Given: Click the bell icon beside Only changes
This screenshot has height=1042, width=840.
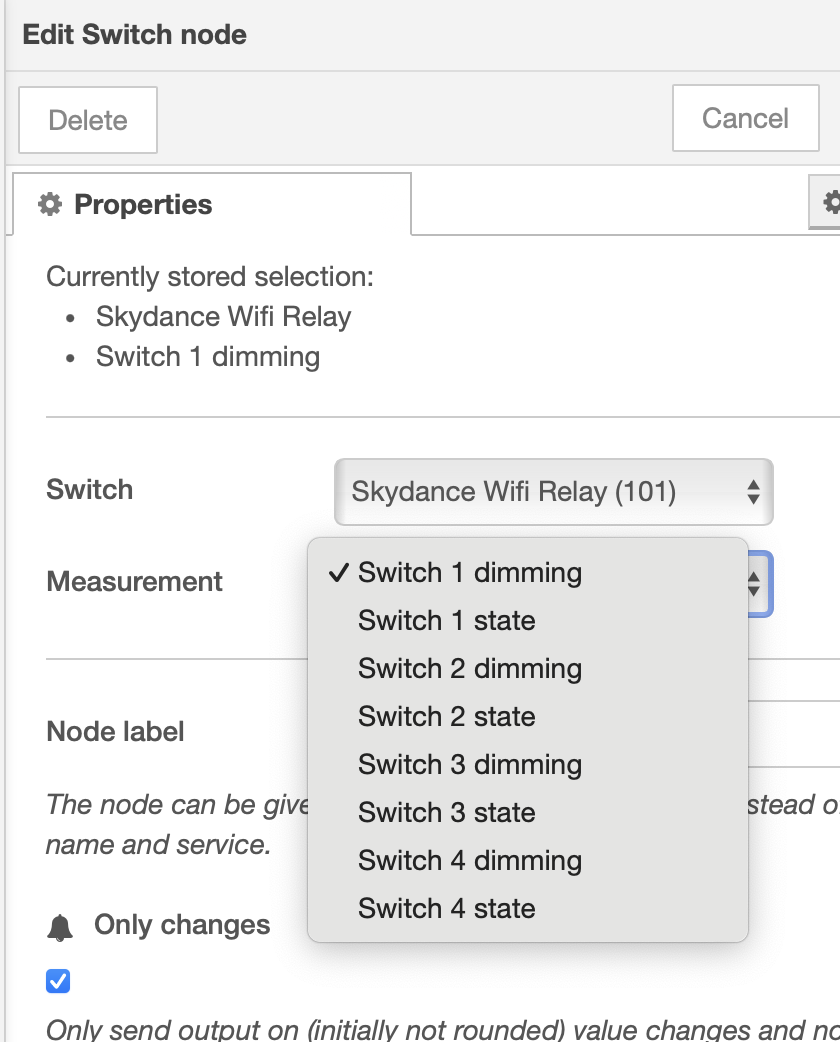Looking at the screenshot, I should point(60,927).
